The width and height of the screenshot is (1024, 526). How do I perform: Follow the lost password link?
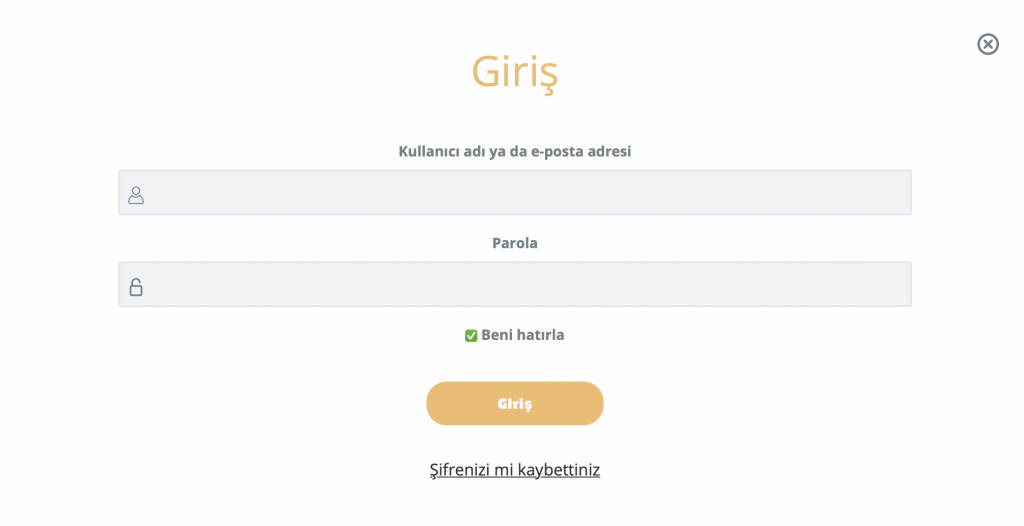click(515, 470)
